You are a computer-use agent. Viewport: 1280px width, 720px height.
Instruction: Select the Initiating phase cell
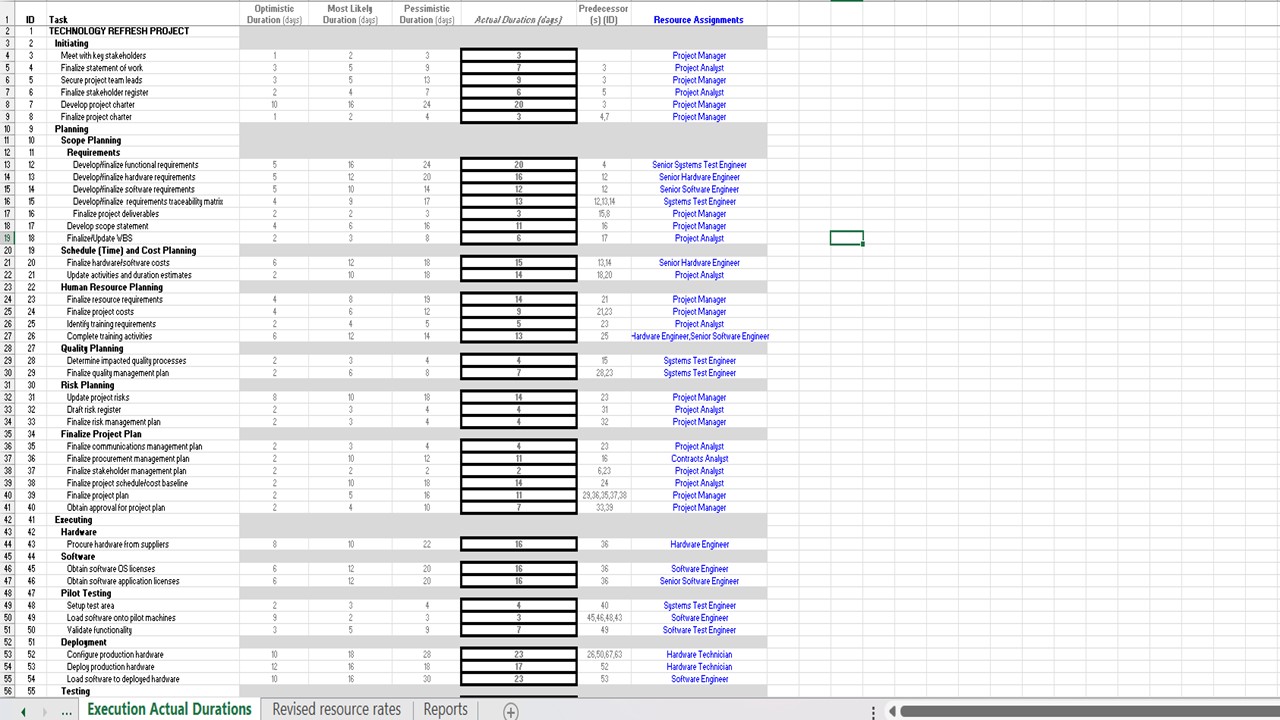(x=71, y=43)
